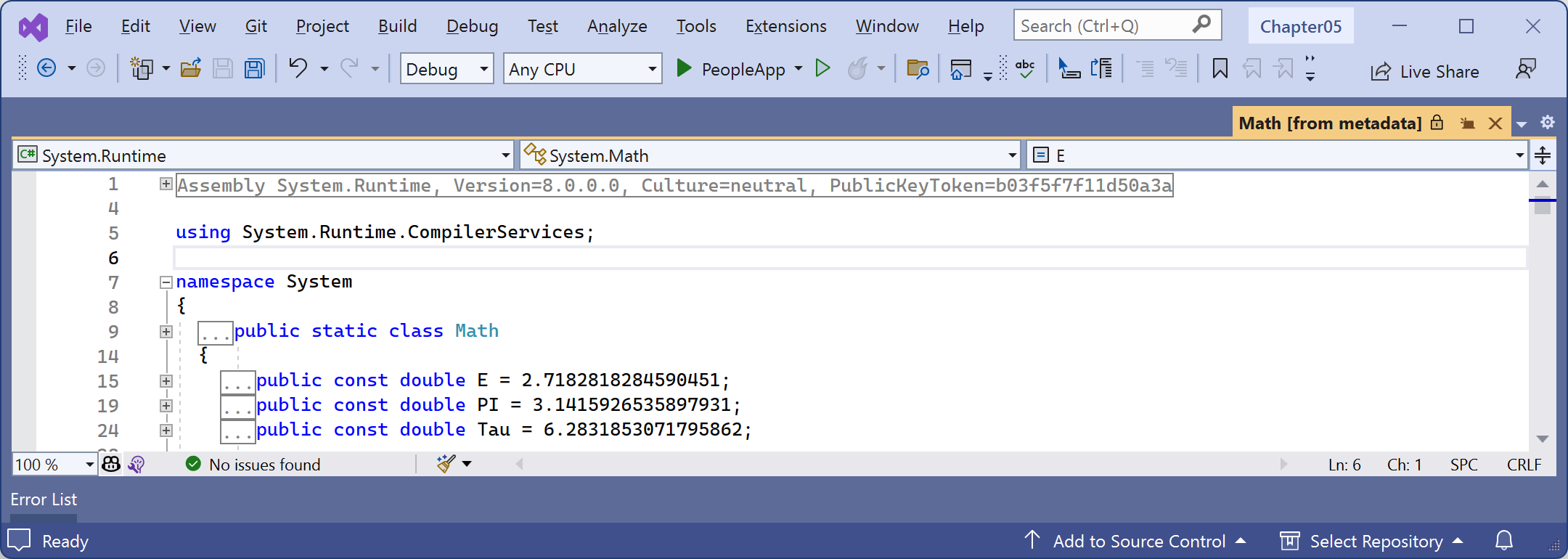Click the split editor window icon
1568x559 pixels.
pos(1543,155)
